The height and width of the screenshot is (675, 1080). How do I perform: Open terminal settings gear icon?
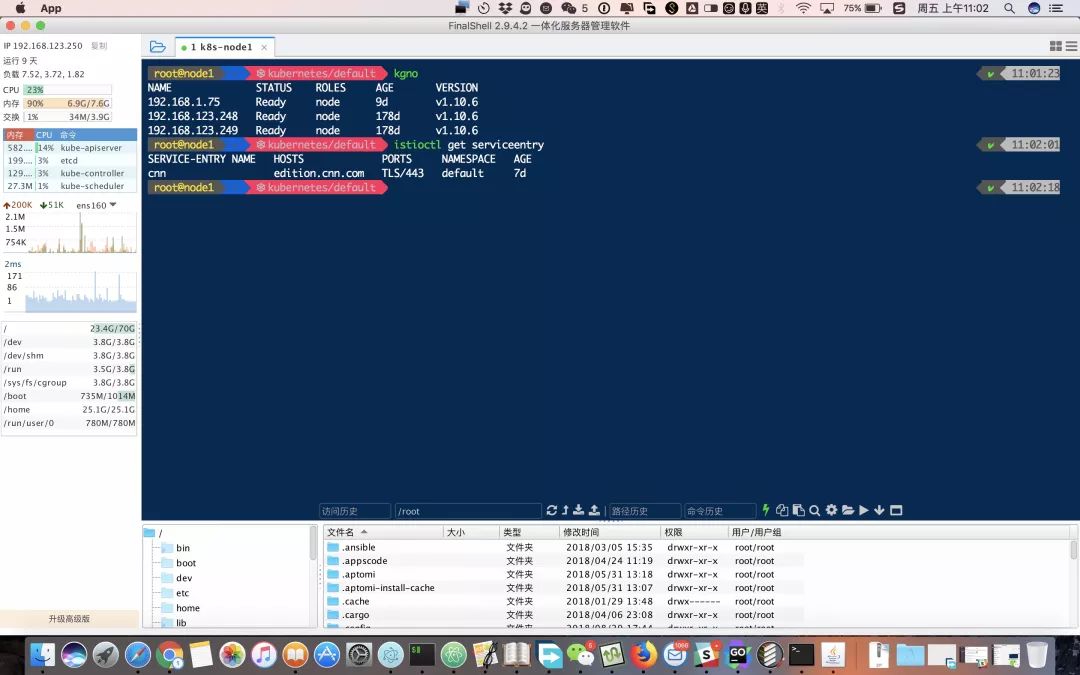[x=831, y=510]
